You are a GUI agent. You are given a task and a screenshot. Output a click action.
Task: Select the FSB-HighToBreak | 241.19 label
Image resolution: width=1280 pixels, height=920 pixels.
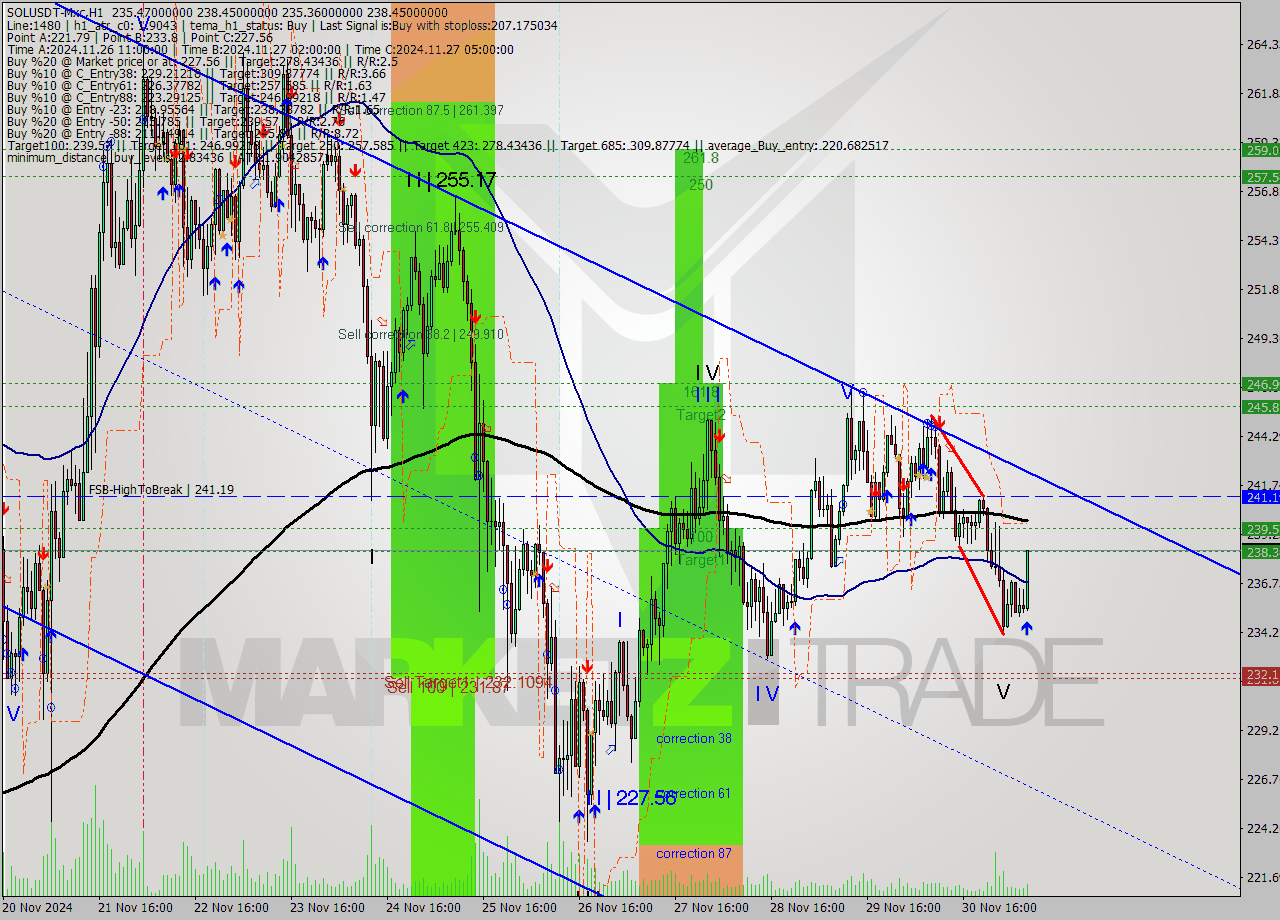click(x=161, y=490)
